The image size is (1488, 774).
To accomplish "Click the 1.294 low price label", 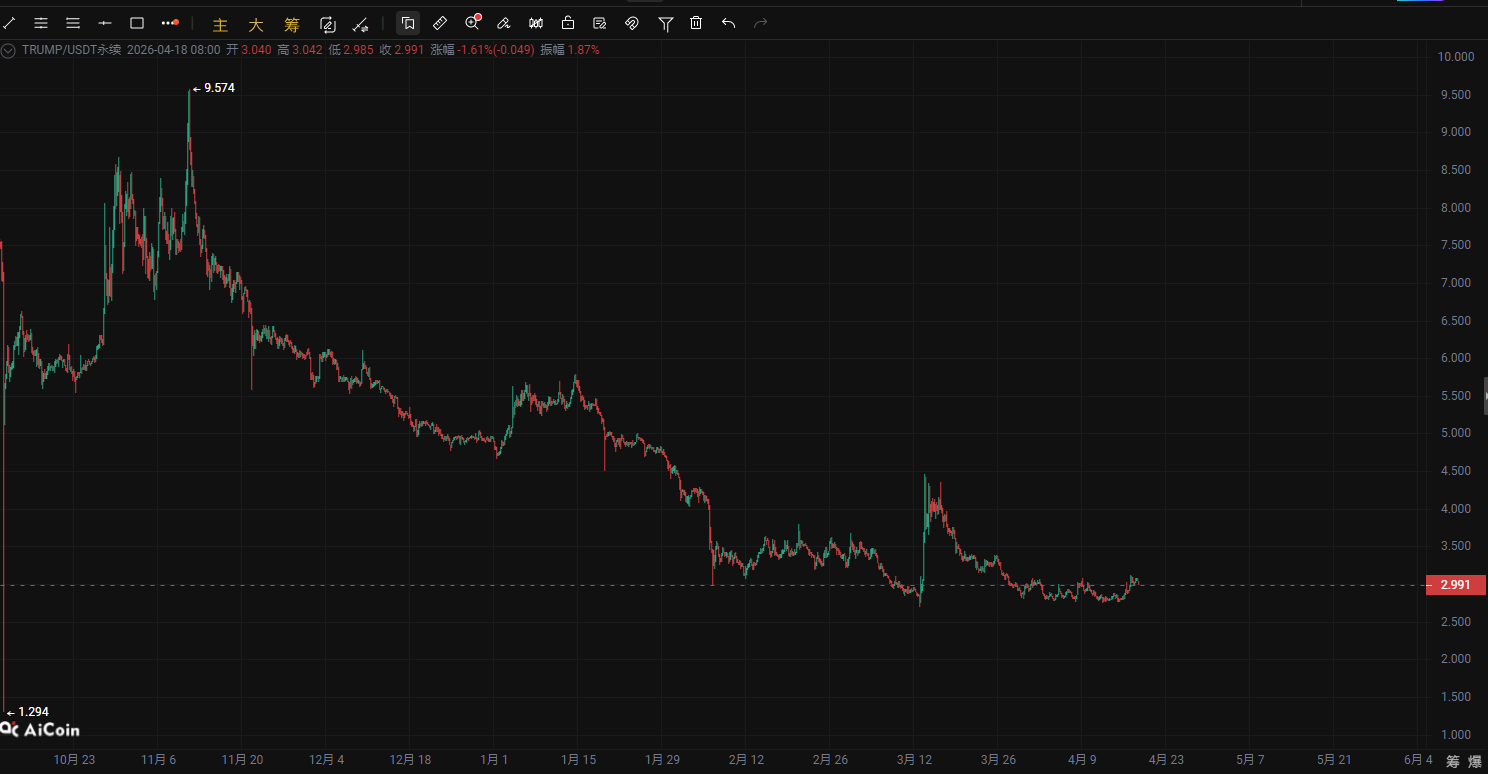I will pos(33,712).
